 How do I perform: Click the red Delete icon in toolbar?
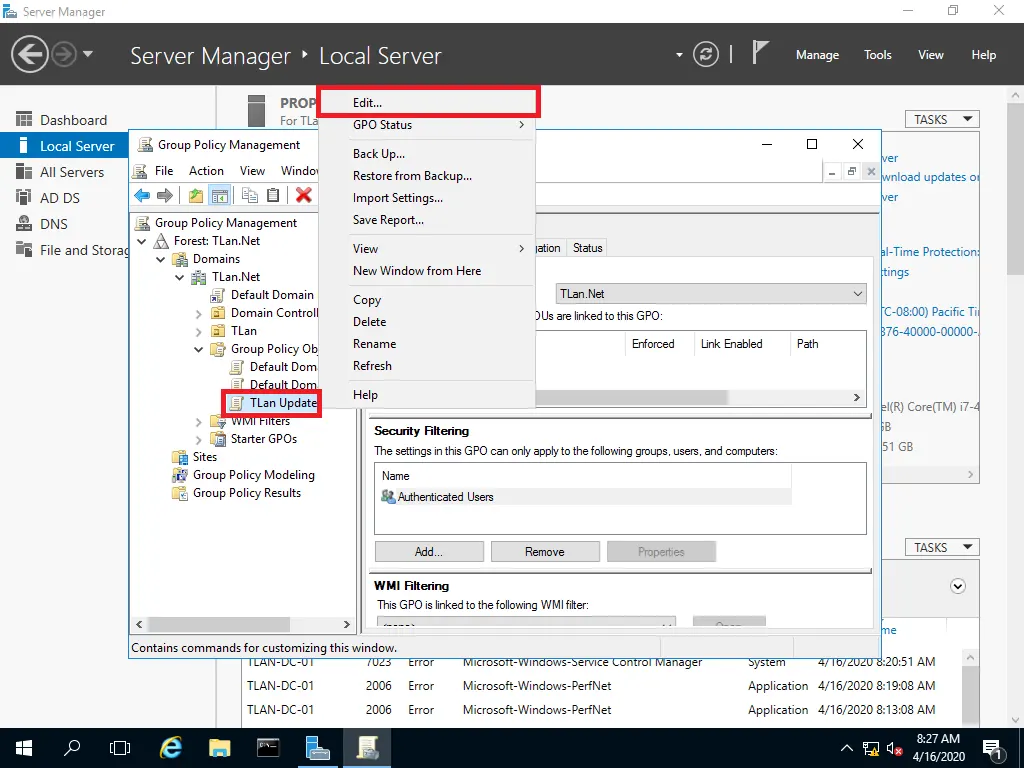pyautogui.click(x=304, y=196)
